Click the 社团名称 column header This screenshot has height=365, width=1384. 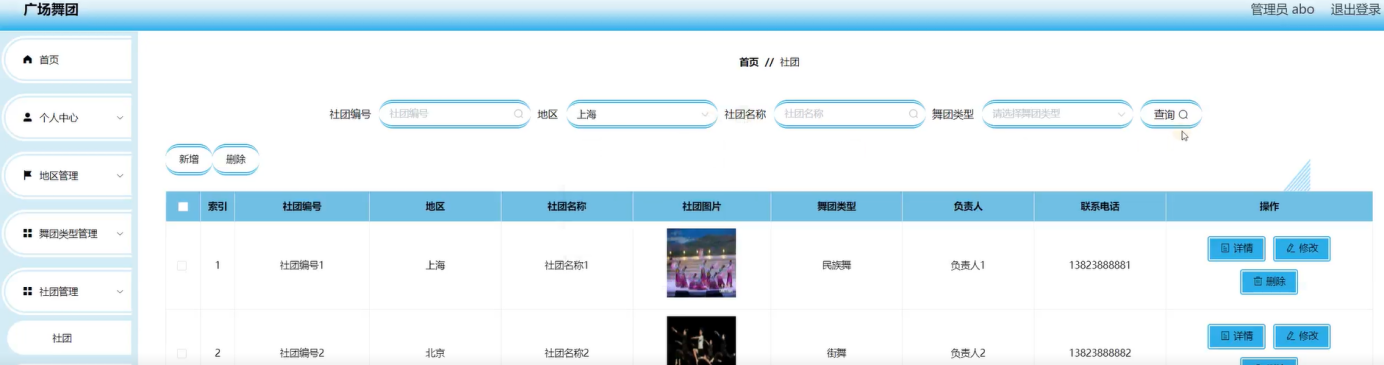[566, 207]
